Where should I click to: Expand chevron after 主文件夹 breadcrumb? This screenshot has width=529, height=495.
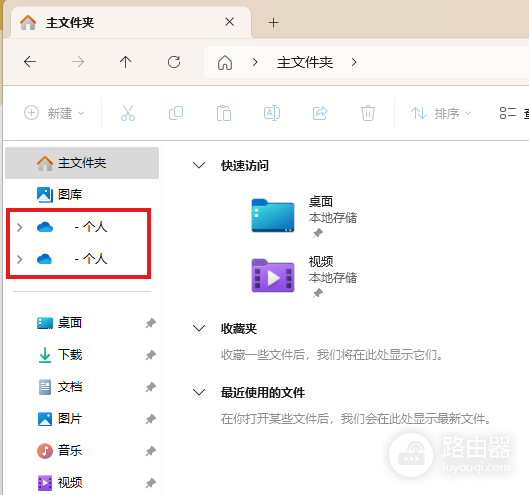pyautogui.click(x=354, y=62)
